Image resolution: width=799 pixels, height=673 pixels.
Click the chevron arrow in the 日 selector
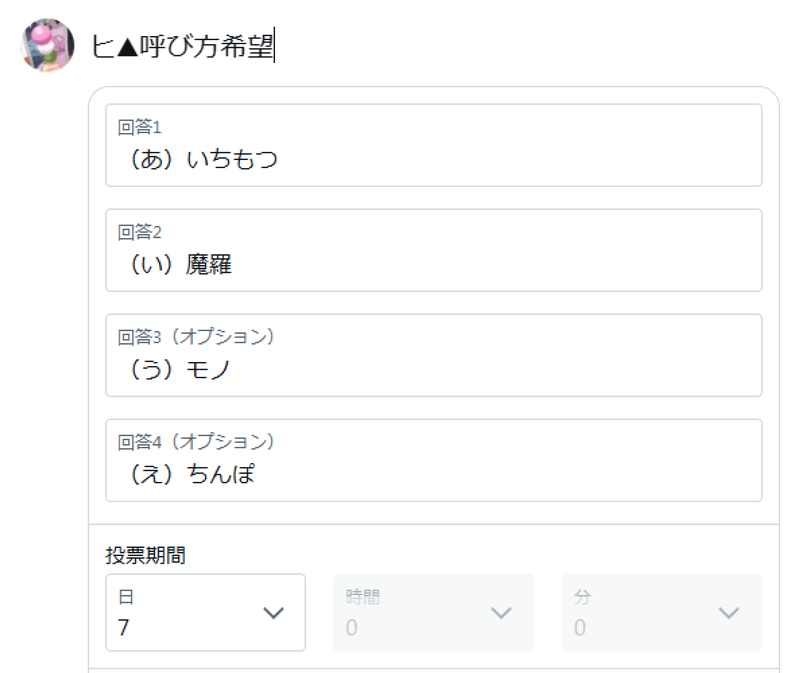point(273,613)
